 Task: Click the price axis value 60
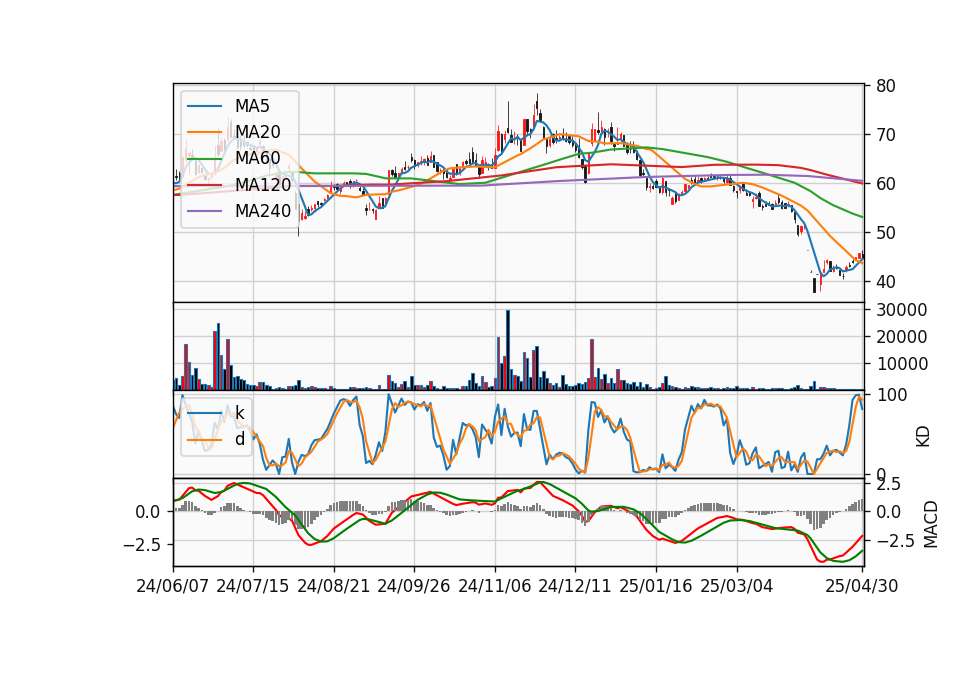[x=886, y=184]
